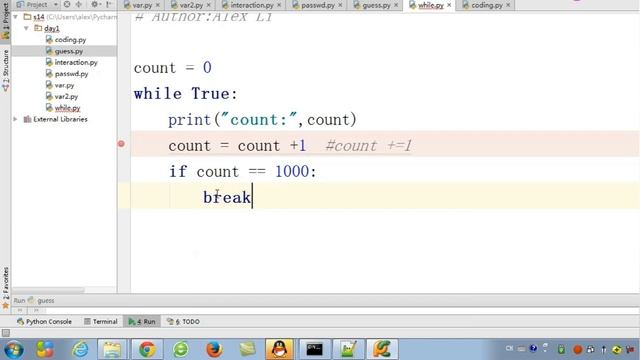Click the '#count +=1' comment text
The image size is (640, 360).
[369, 146]
